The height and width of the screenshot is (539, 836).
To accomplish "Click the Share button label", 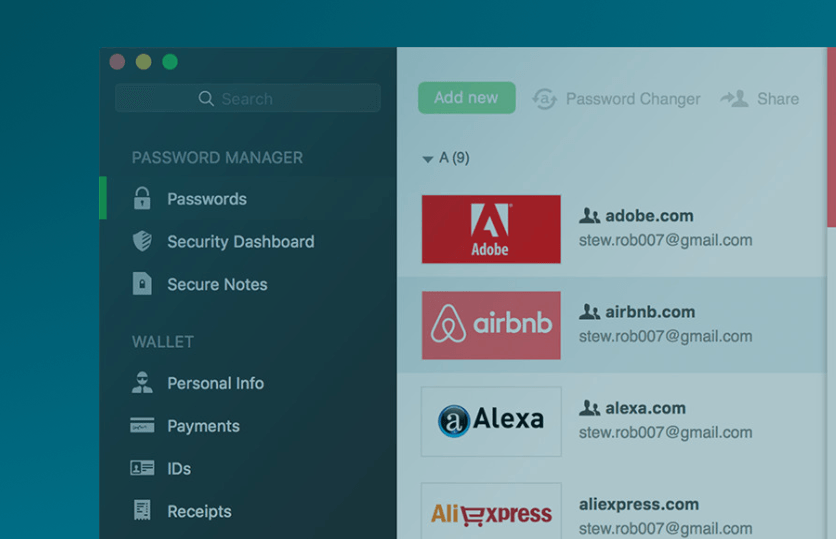I will point(778,99).
